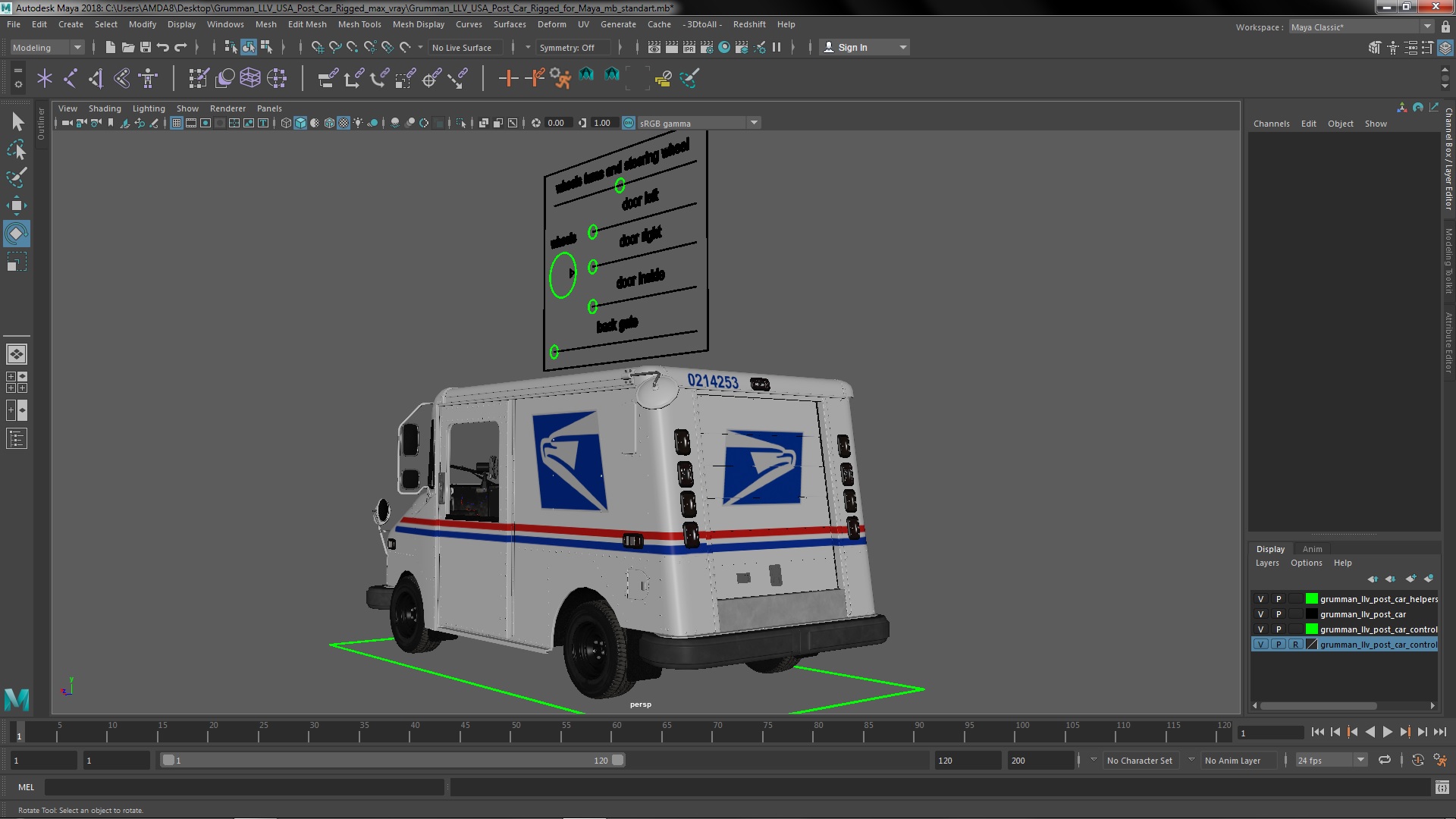1456x819 pixels.
Task: Activate the Rotate tool in the toolbox
Action: [17, 234]
